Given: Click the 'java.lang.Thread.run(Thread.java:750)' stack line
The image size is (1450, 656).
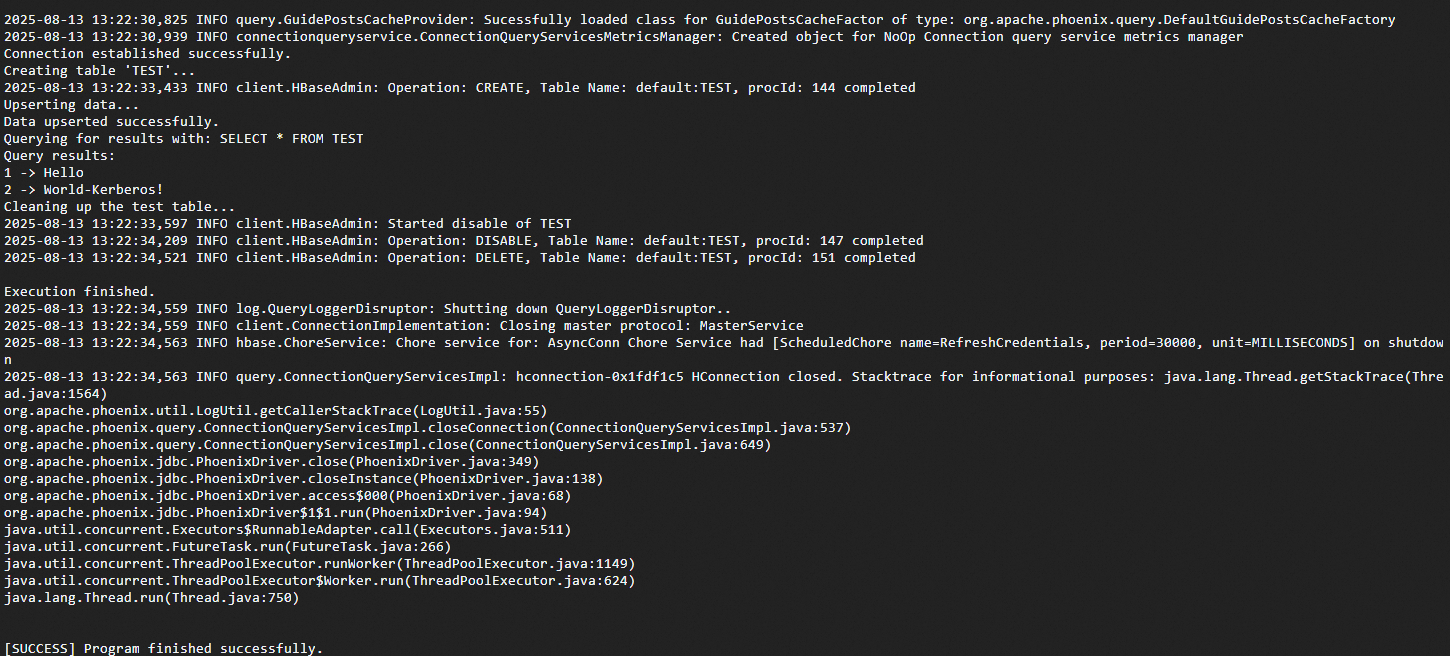Looking at the screenshot, I should coord(151,598).
